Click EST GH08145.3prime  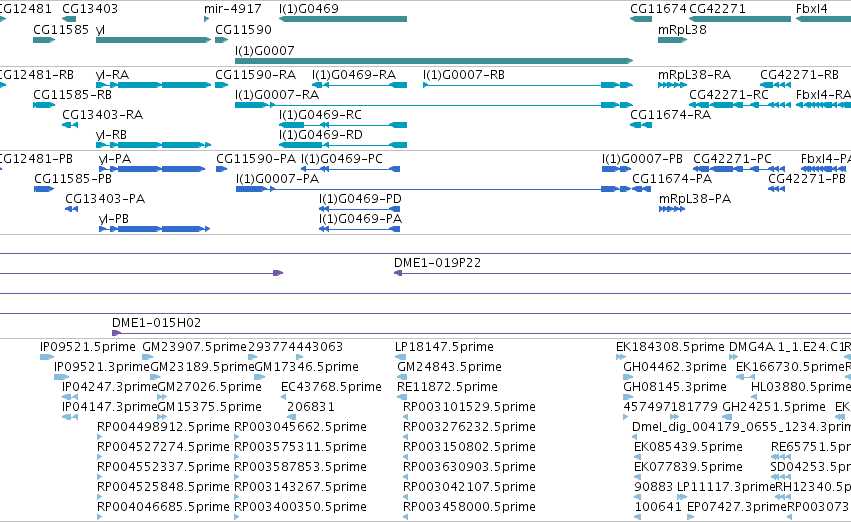pyautogui.click(x=675, y=387)
